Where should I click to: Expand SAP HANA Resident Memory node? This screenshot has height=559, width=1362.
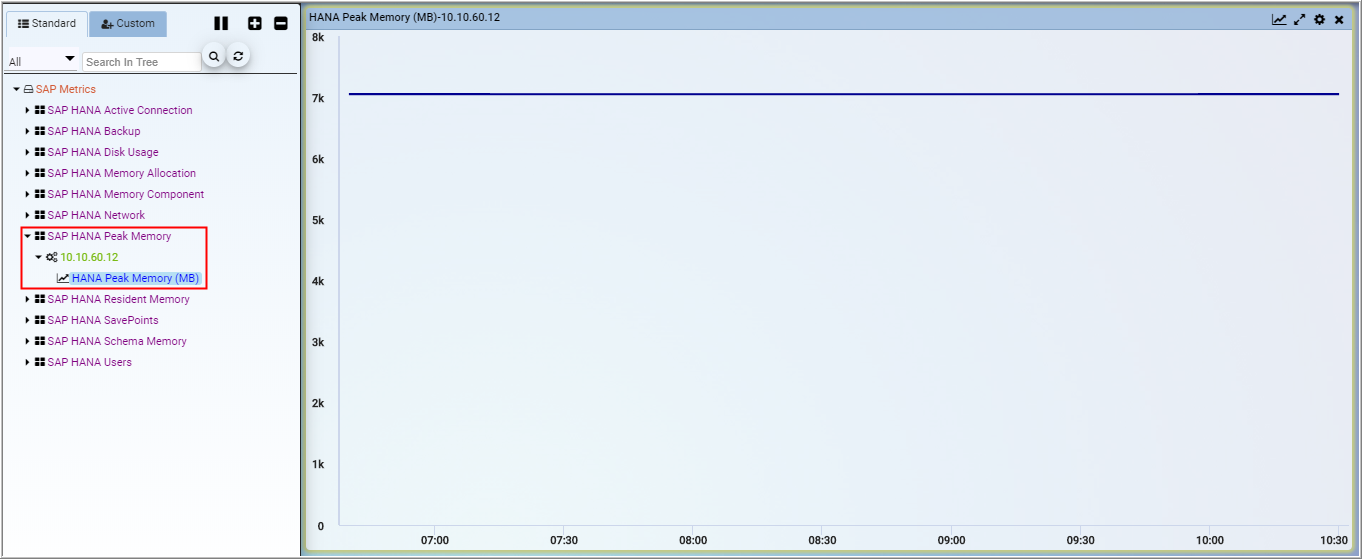pos(28,299)
